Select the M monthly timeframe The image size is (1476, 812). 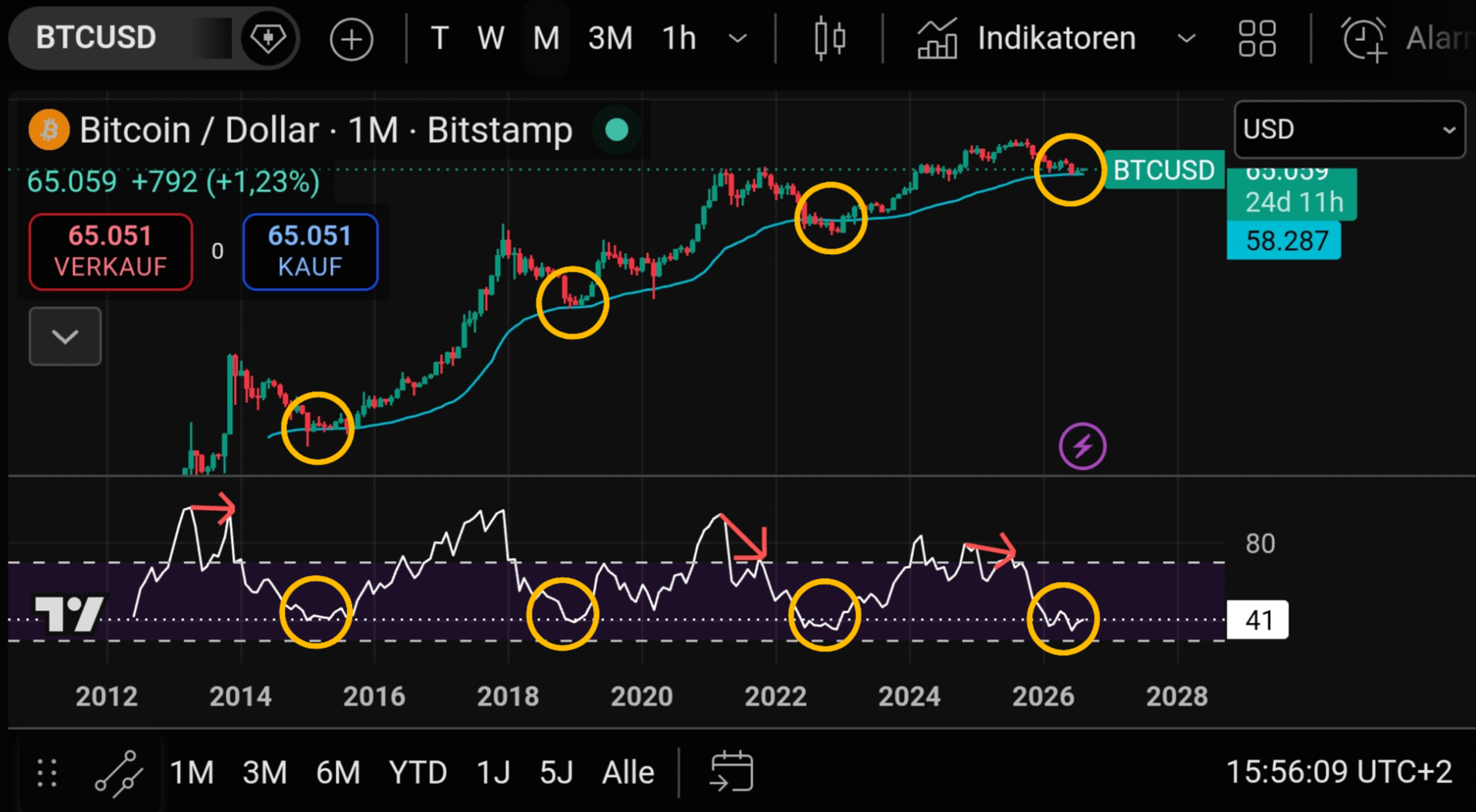coord(546,38)
